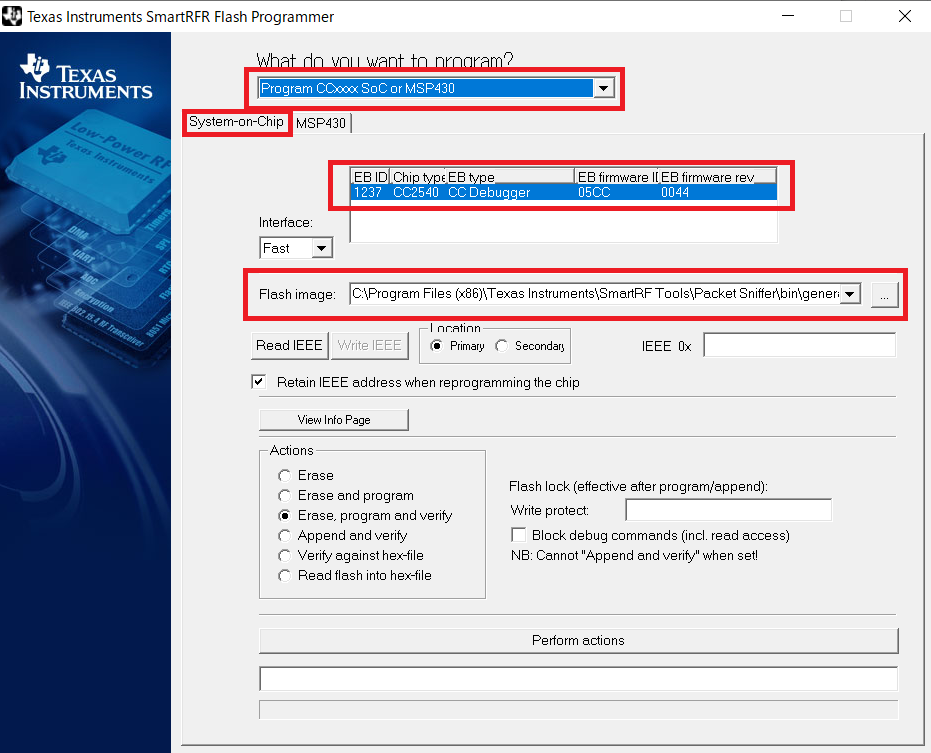Select the CC Debugger device row
This screenshot has height=753, width=931.
click(x=563, y=192)
